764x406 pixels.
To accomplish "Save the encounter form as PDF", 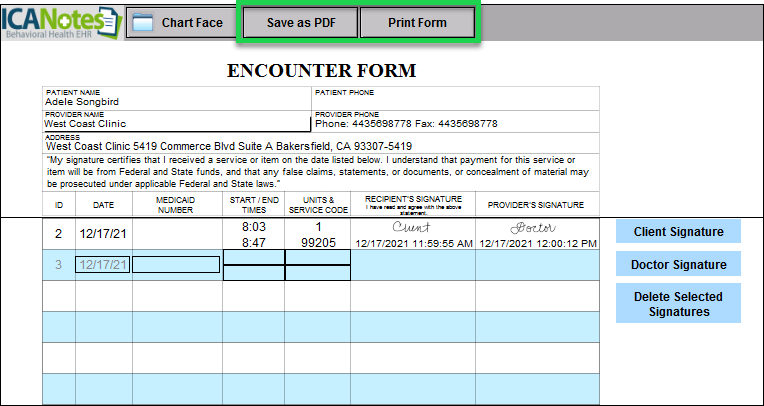I will [x=297, y=23].
